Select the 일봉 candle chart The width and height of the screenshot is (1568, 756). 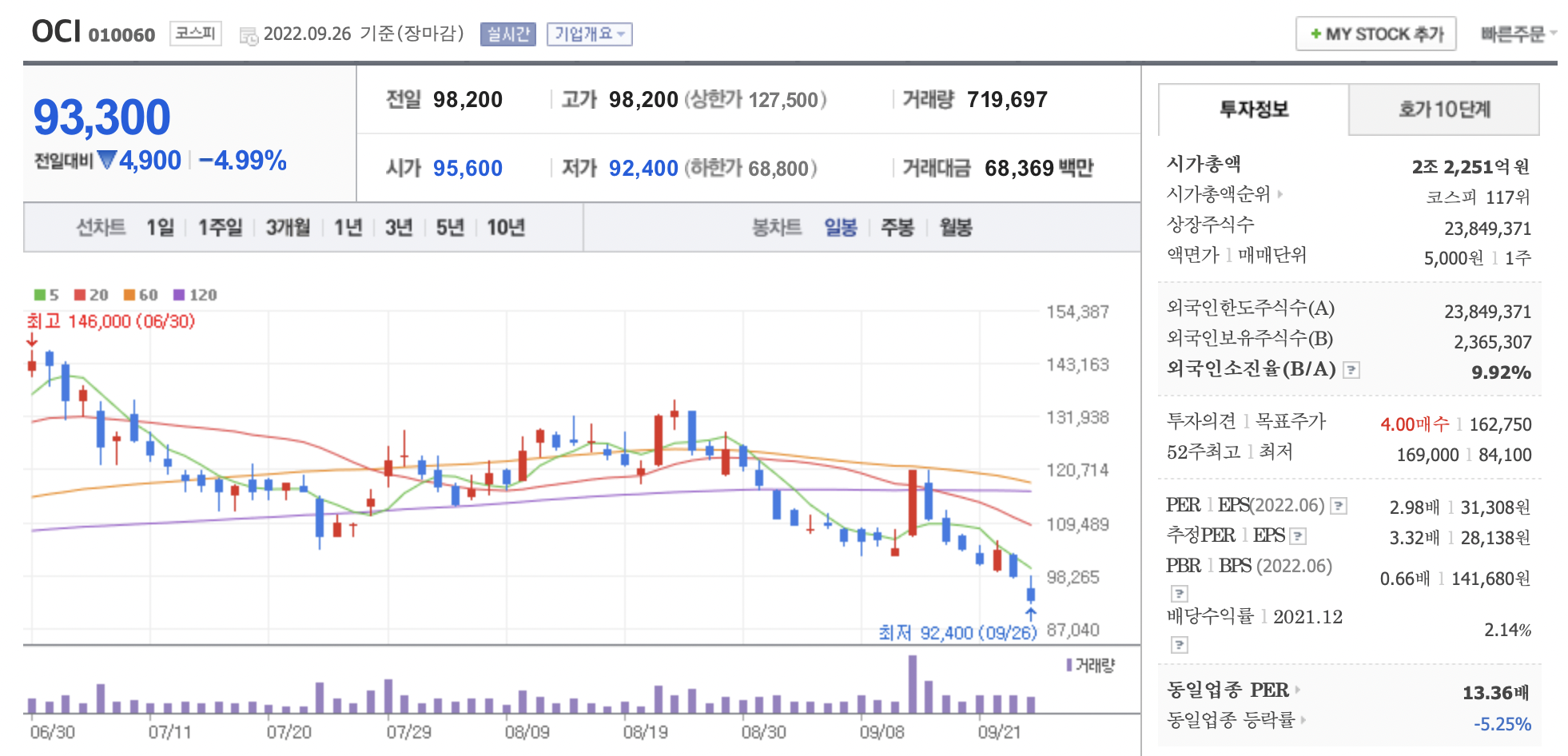[x=841, y=228]
